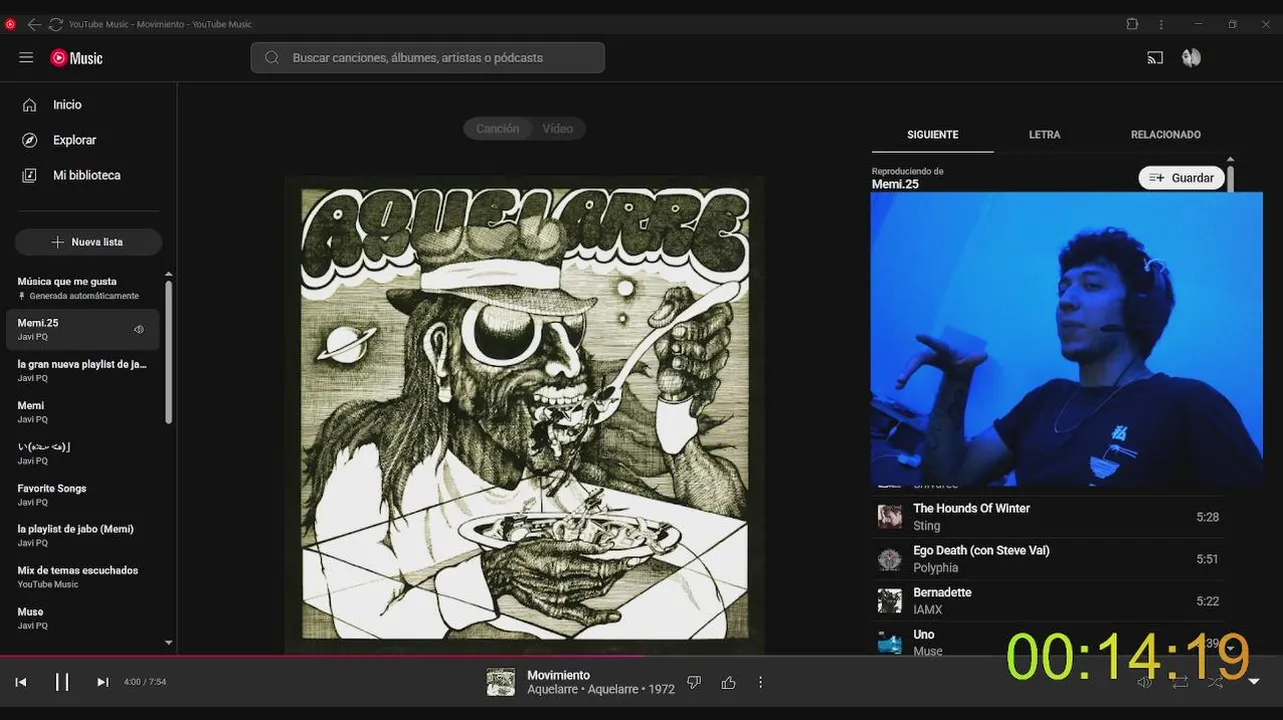Click the large Aquelarre album art
1283x720 pixels.
pyautogui.click(x=524, y=416)
